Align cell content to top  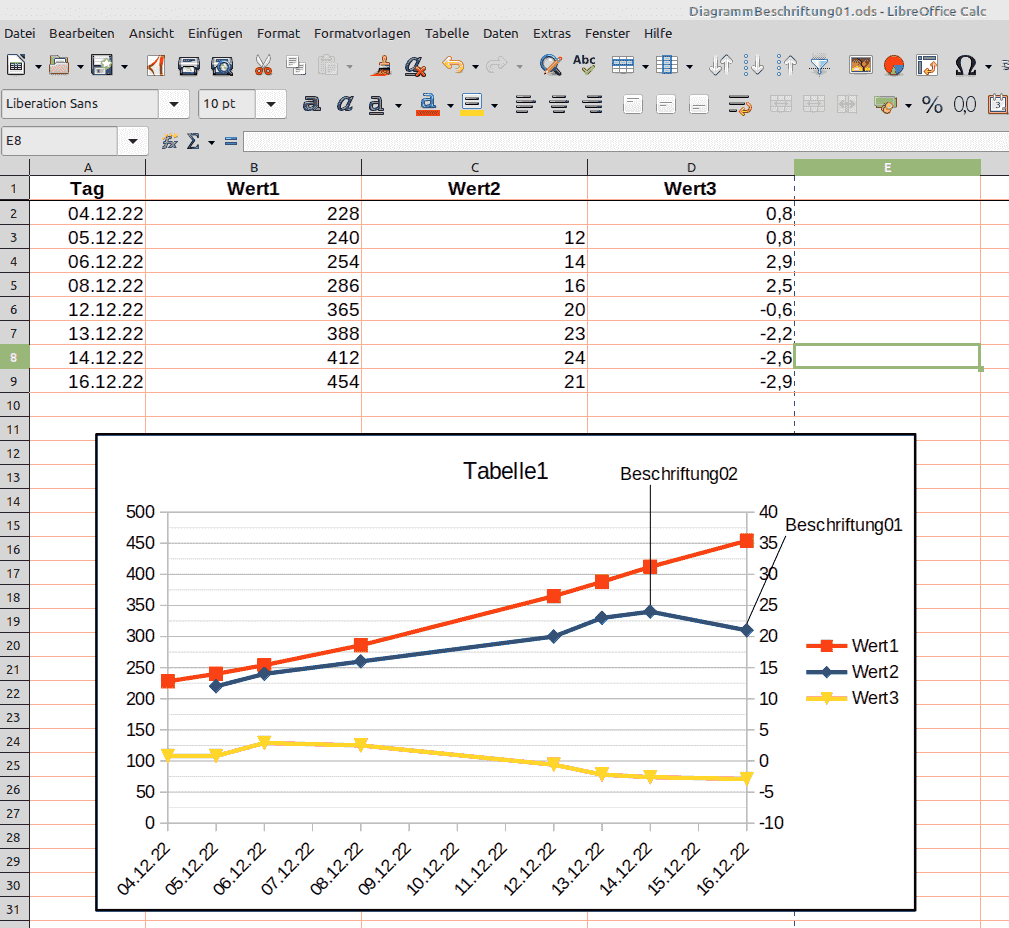(633, 104)
